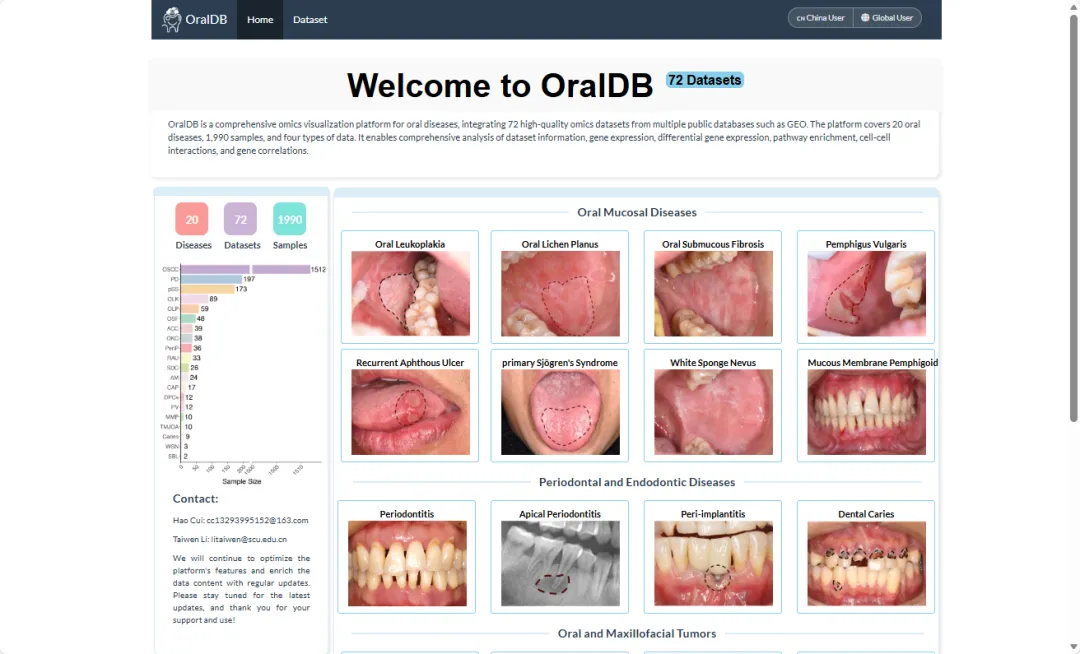Image resolution: width=1080 pixels, height=654 pixels.
Task: Click the OSF bar showing 48
Action: [188, 319]
